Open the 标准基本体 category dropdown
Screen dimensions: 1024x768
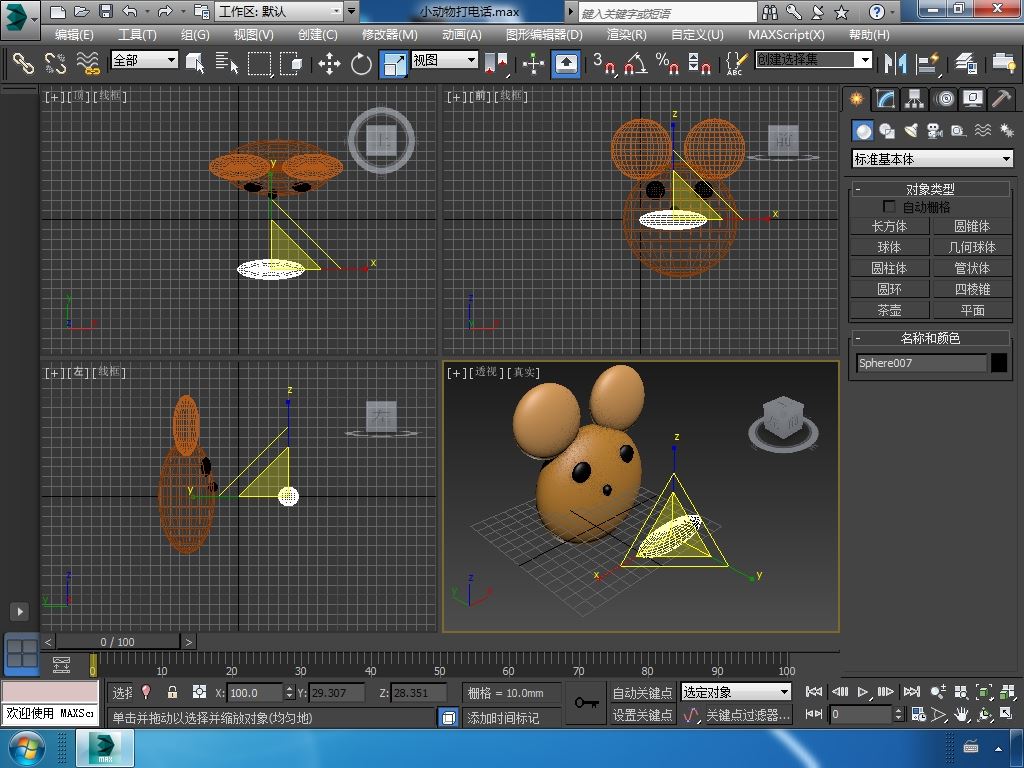pos(933,159)
